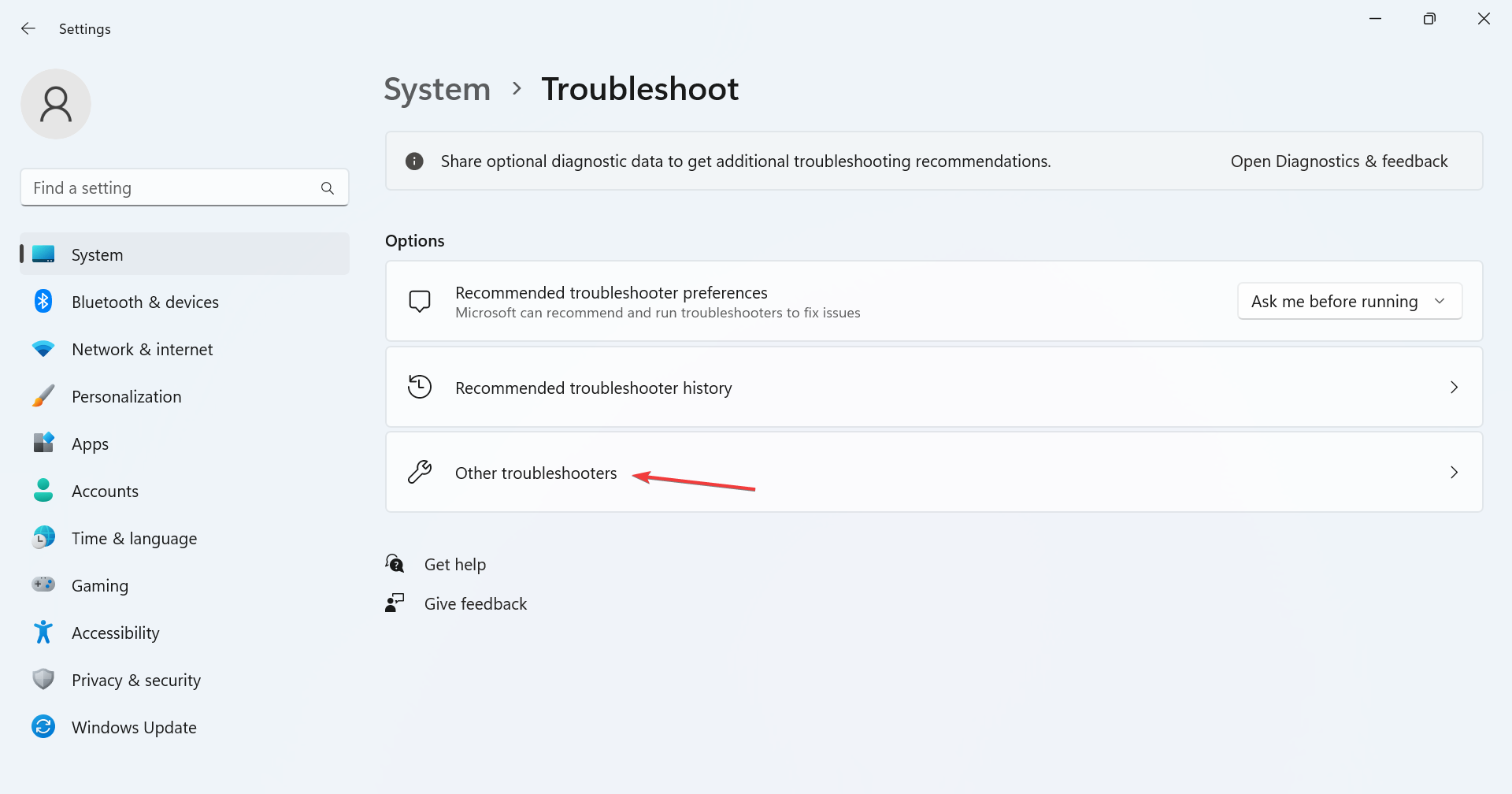Click the wrench icon for Other troubleshooters

click(420, 473)
